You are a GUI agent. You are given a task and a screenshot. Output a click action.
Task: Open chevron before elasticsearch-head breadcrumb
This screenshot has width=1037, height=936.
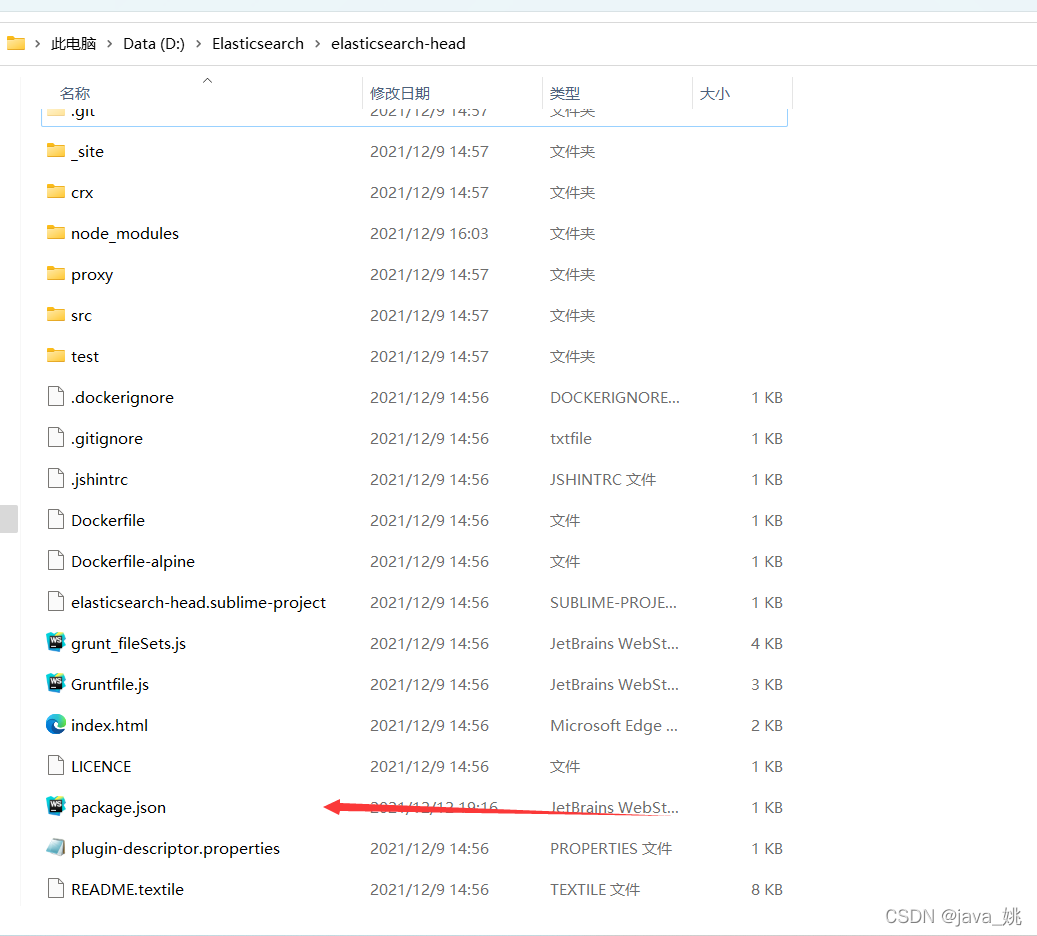coord(318,44)
